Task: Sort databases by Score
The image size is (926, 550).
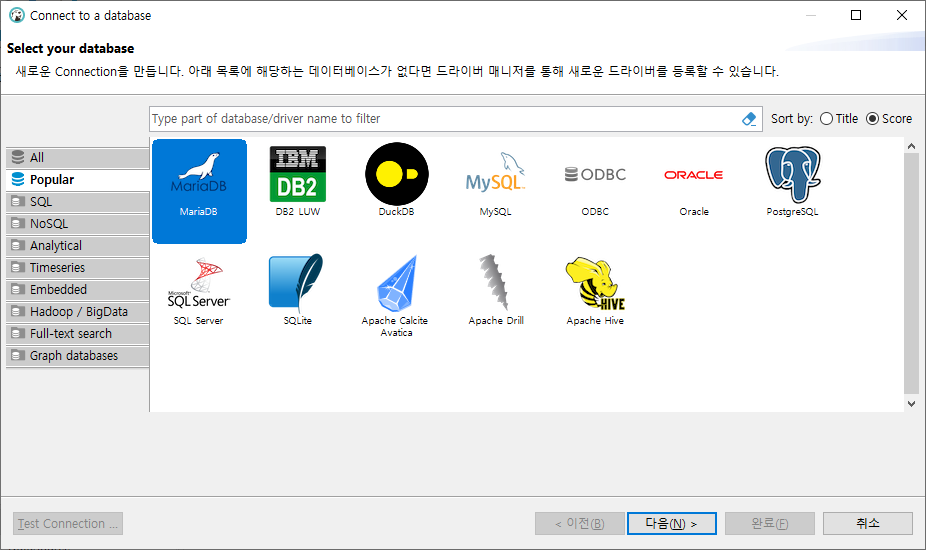Action: 889,119
